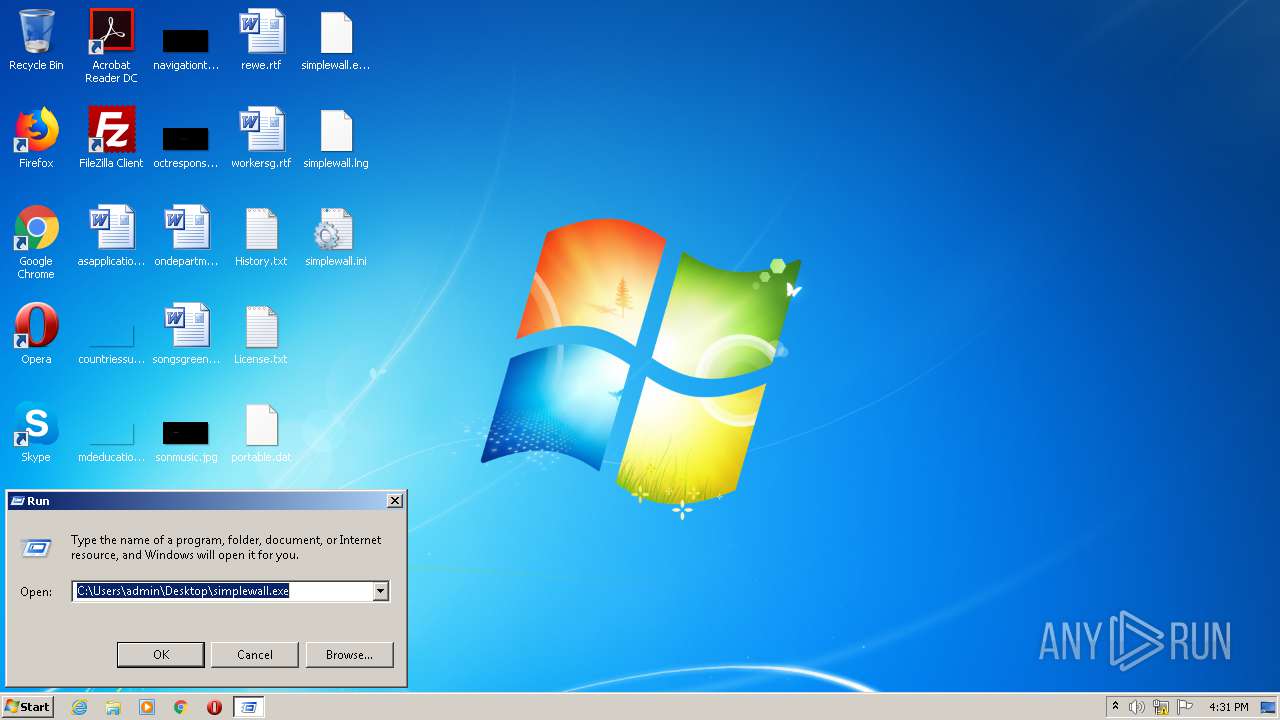
Task: Select portable.dat file icon
Action: click(261, 432)
